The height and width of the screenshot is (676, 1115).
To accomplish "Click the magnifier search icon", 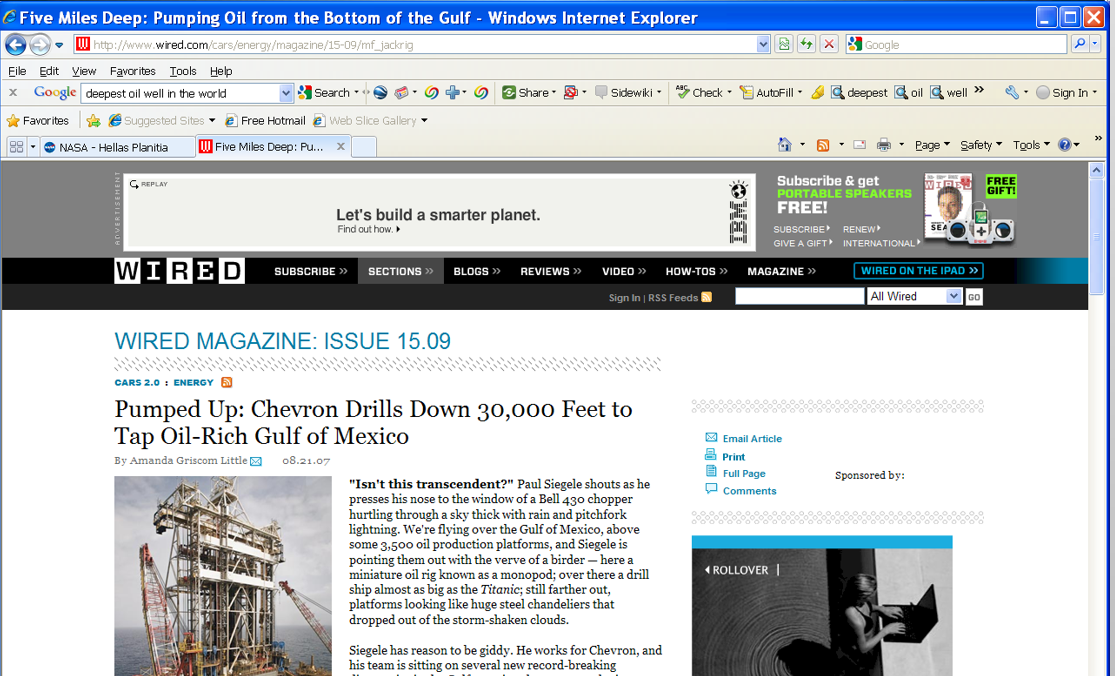I will coord(1079,44).
